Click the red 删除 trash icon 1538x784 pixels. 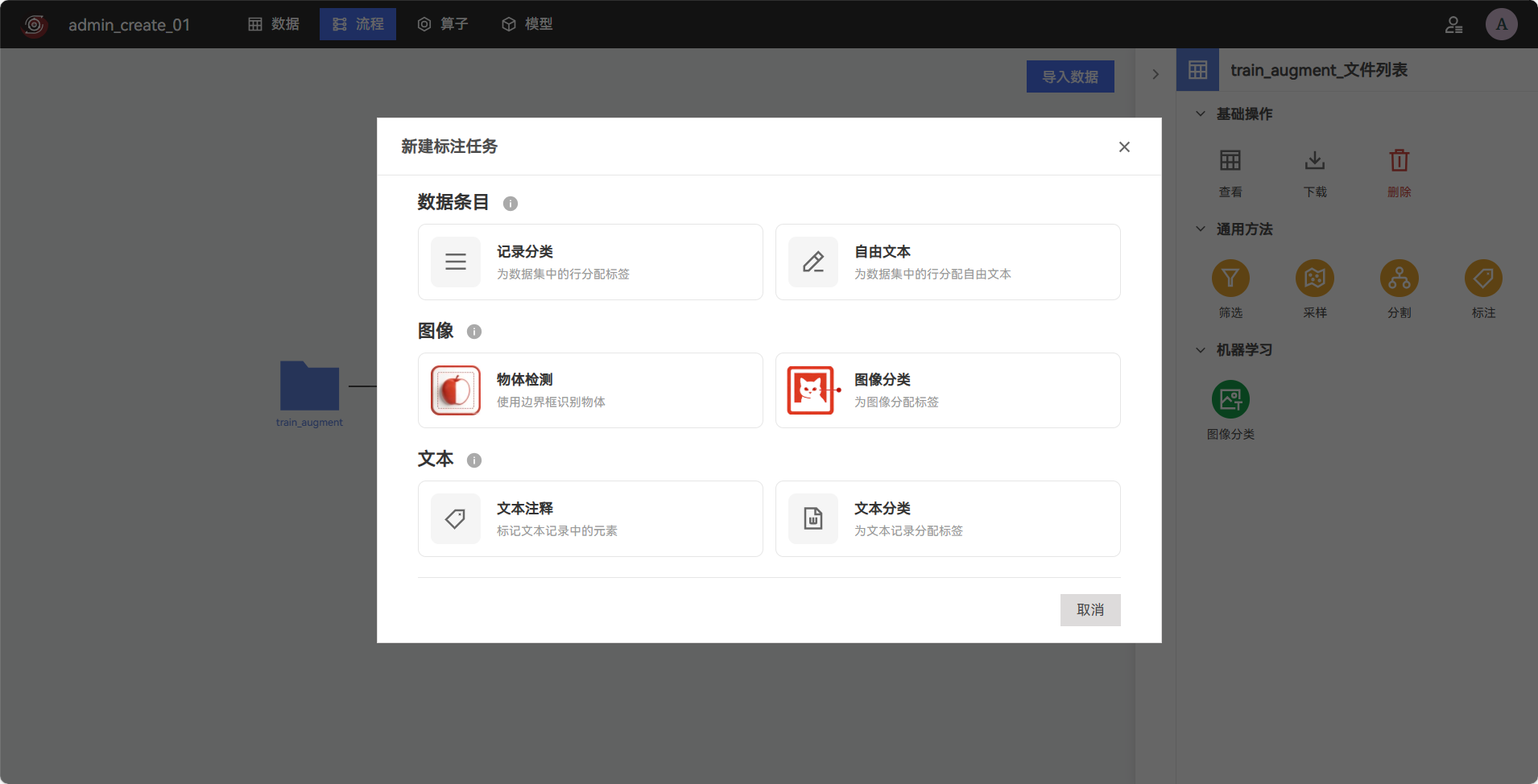pyautogui.click(x=1399, y=160)
